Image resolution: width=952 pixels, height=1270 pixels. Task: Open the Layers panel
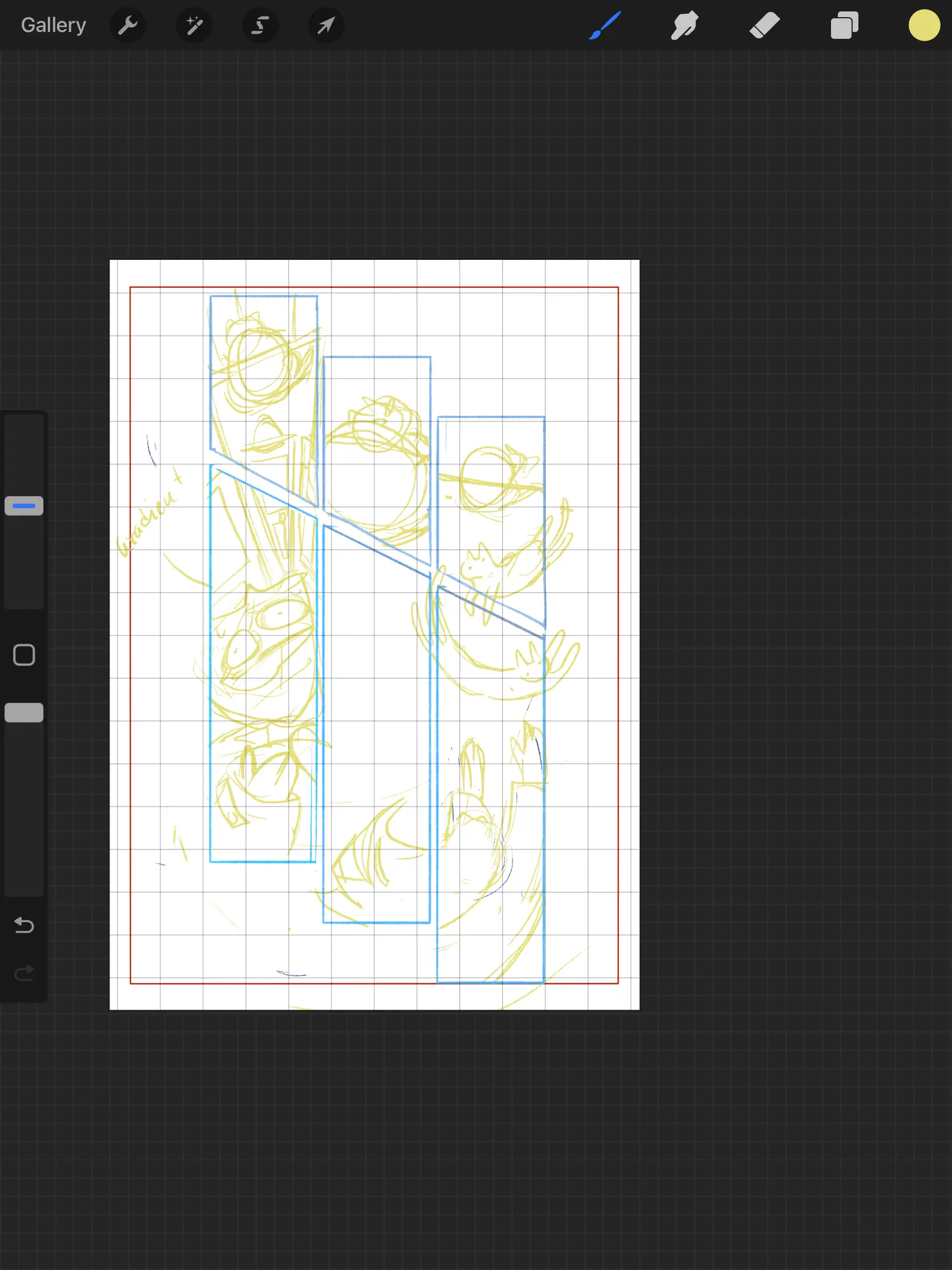point(844,25)
